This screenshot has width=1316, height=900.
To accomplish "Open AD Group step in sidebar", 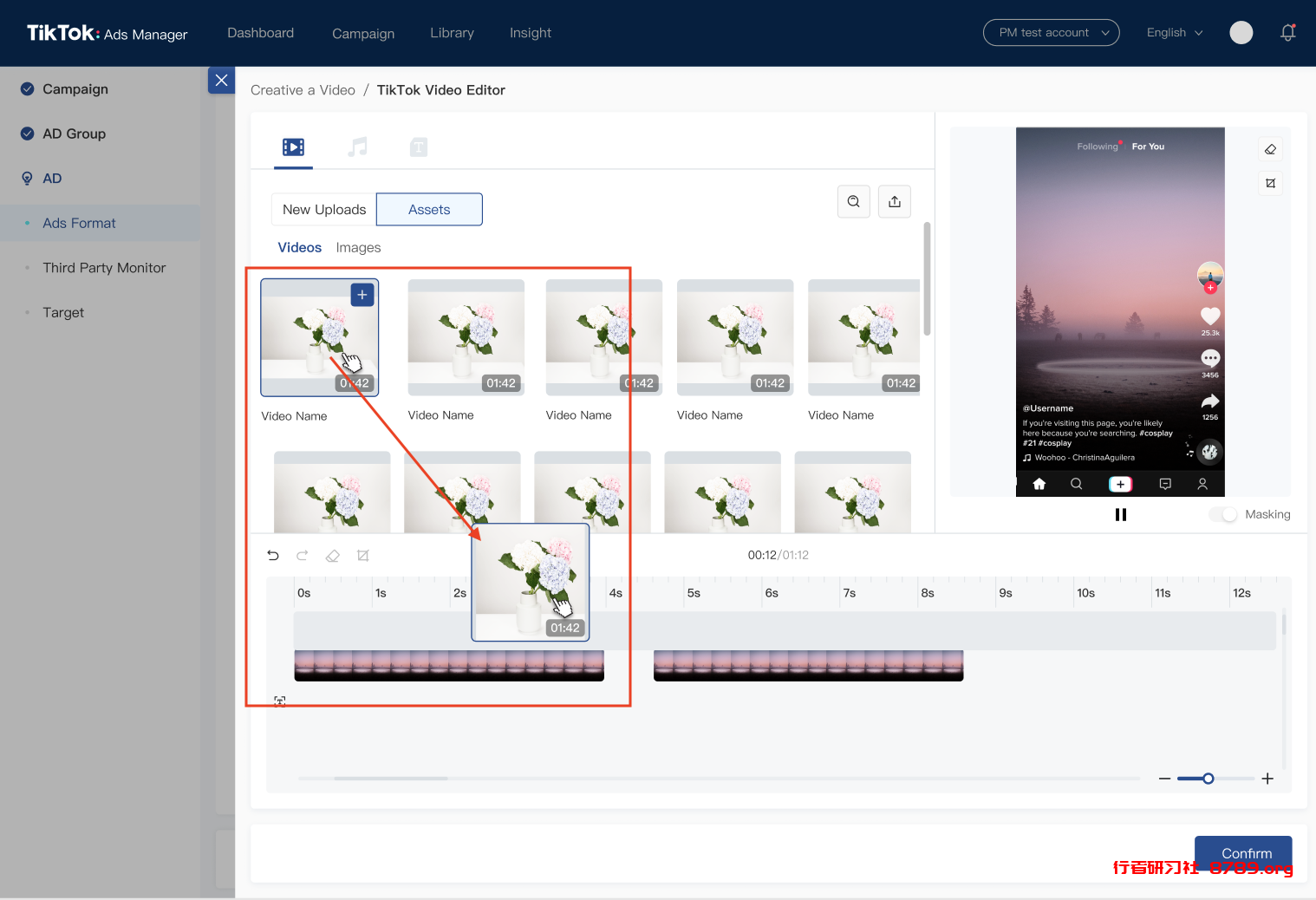I will click(x=74, y=134).
